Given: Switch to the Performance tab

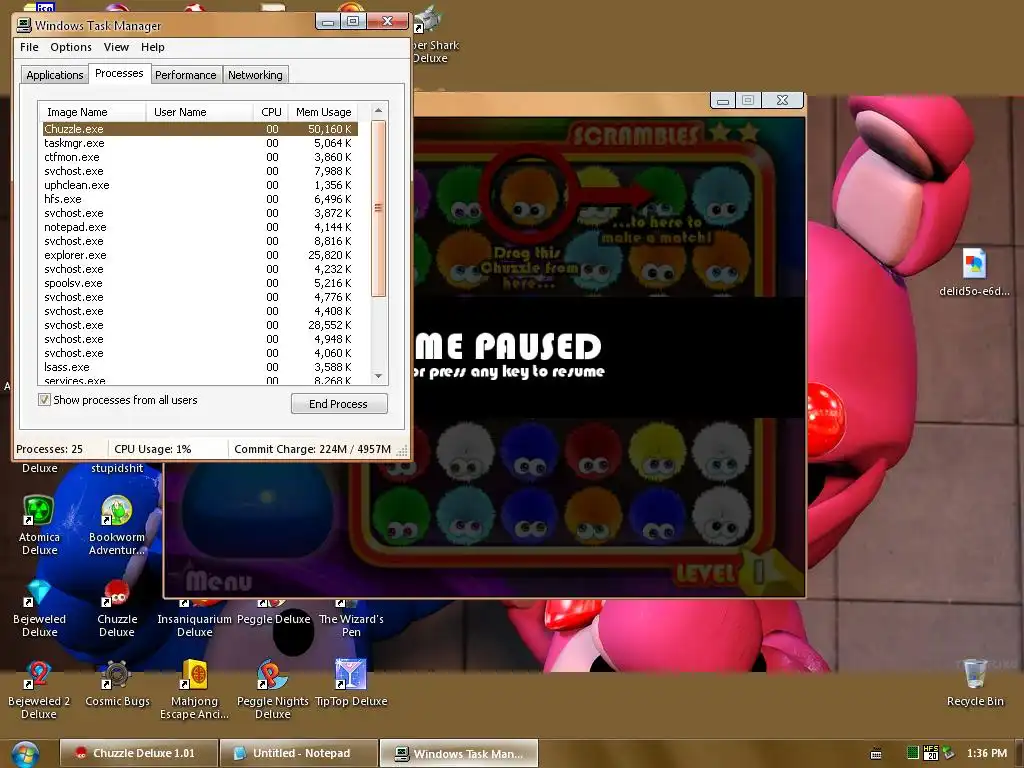Looking at the screenshot, I should point(185,75).
